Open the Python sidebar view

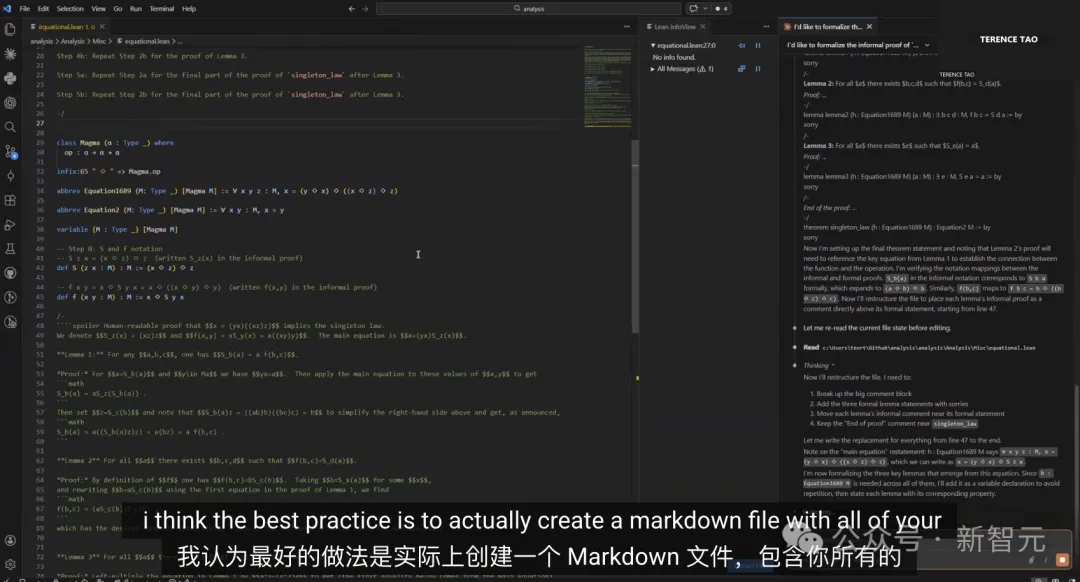tap(10, 78)
